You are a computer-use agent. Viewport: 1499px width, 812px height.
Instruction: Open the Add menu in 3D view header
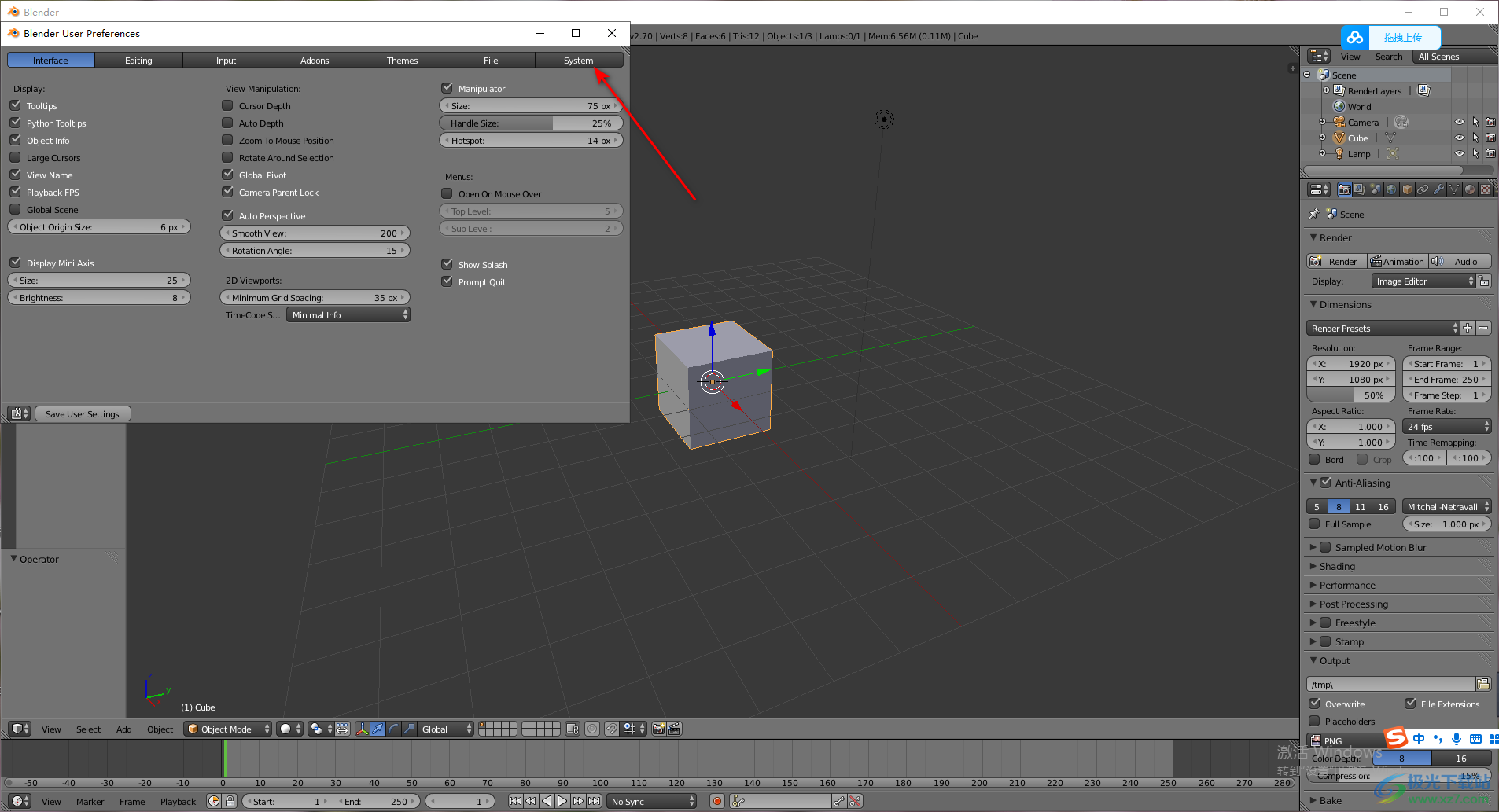[x=124, y=729]
